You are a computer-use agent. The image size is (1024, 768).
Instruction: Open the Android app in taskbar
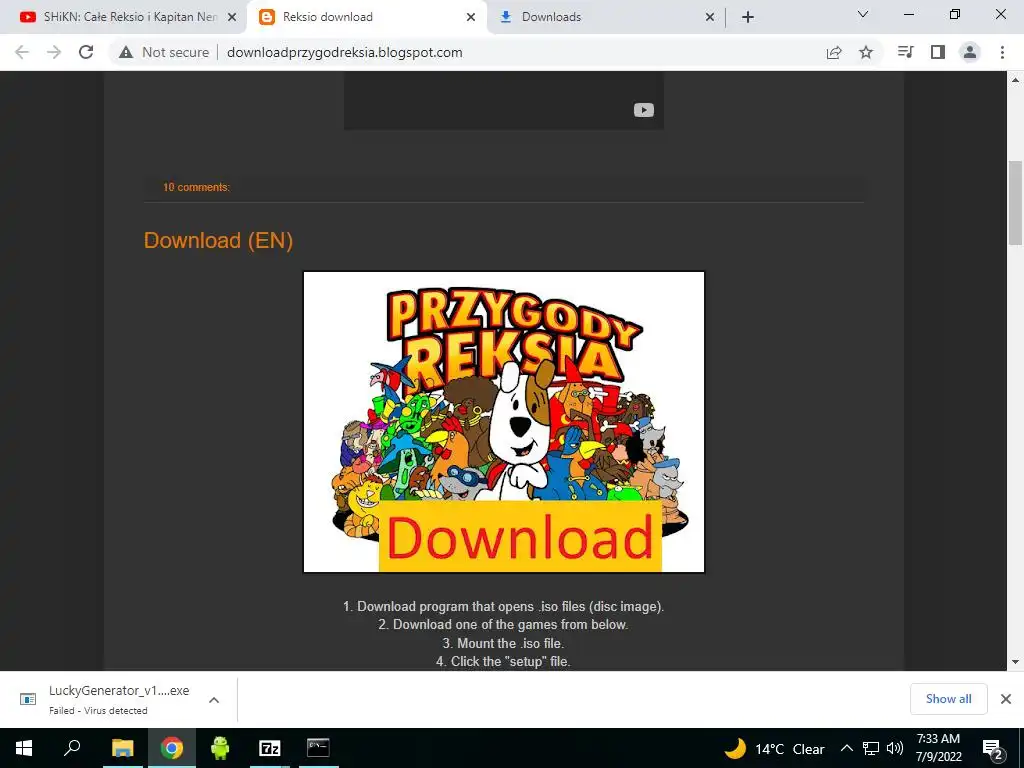220,748
